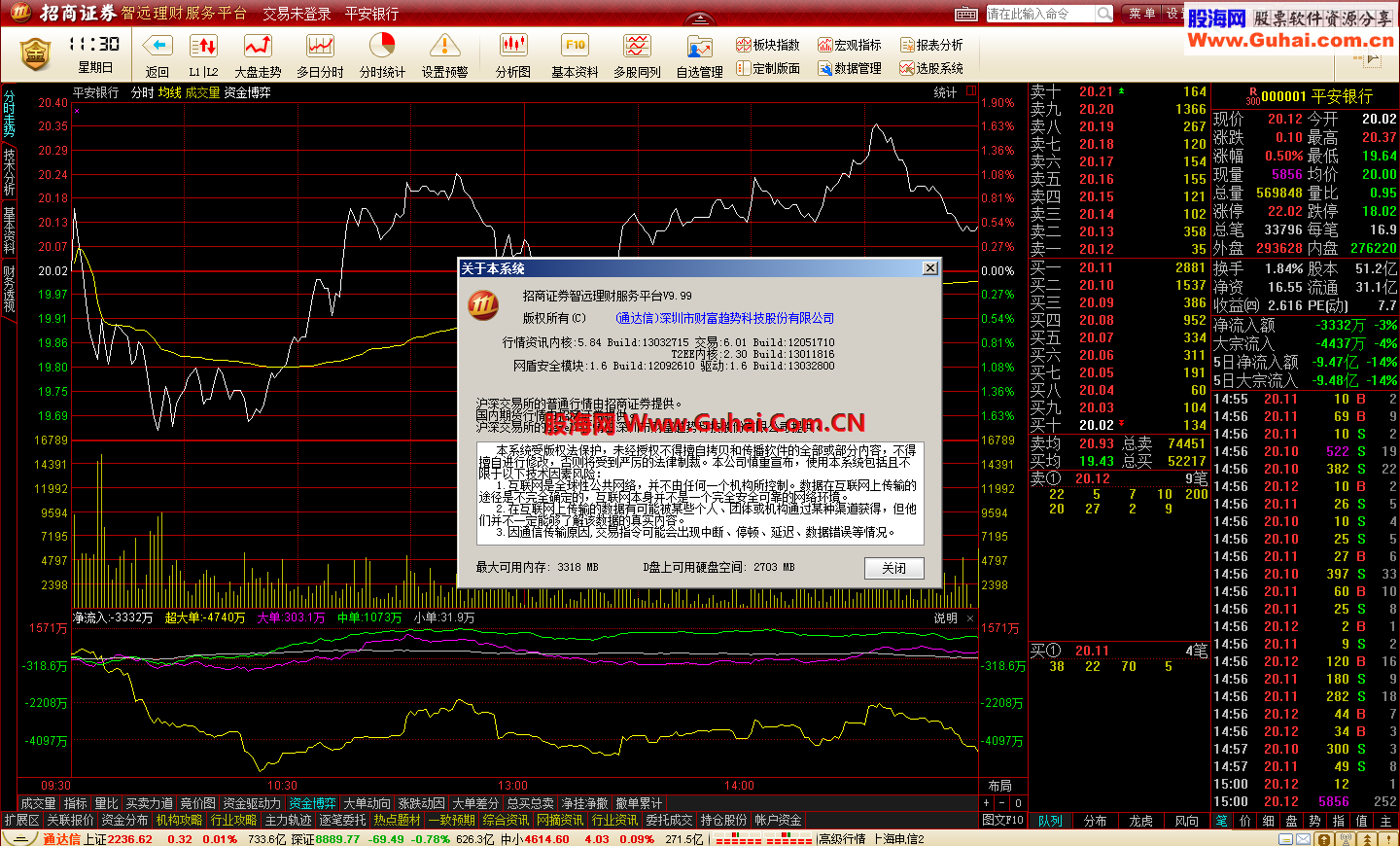Close the 关于本系统 dialog with X
Viewport: 1400px width, 846px height.
pos(930,268)
